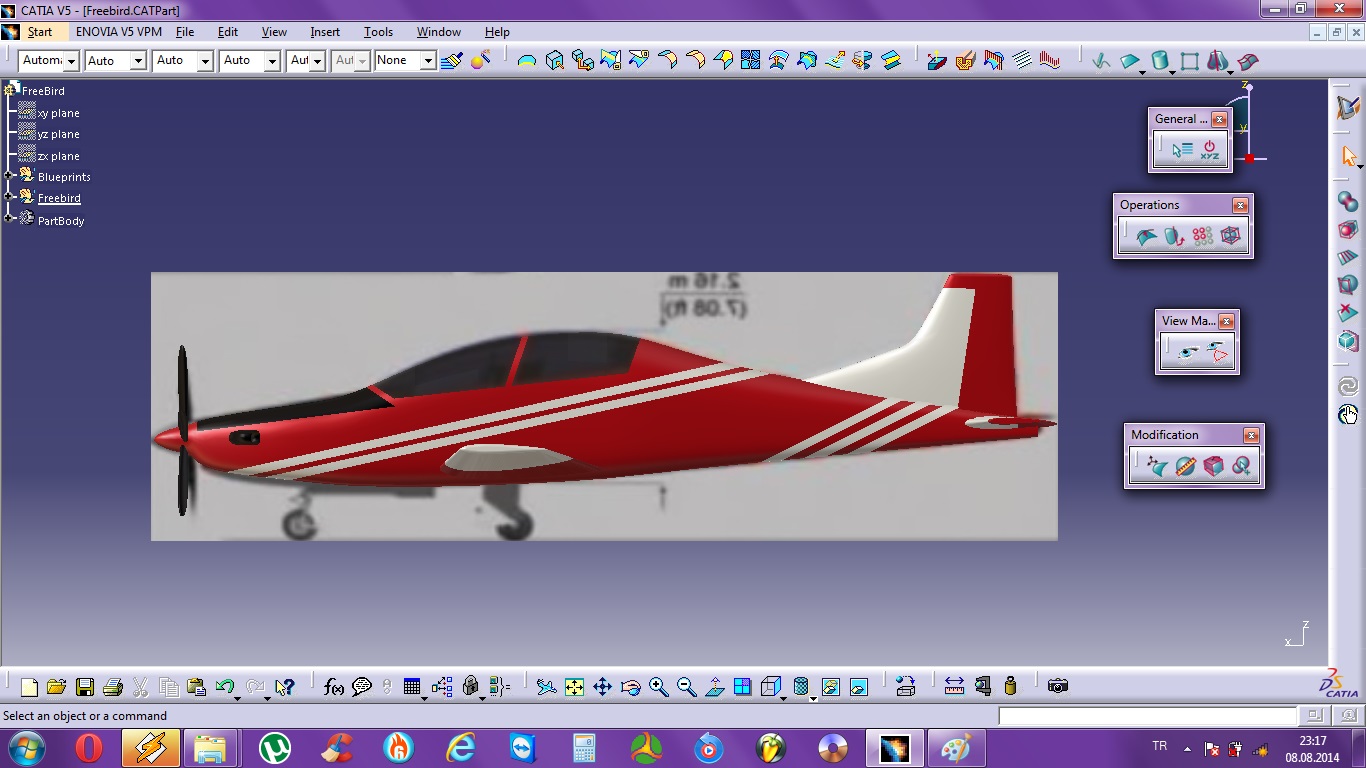Open Opera browser from the taskbar
Image resolution: width=1366 pixels, height=768 pixels.
pos(89,748)
